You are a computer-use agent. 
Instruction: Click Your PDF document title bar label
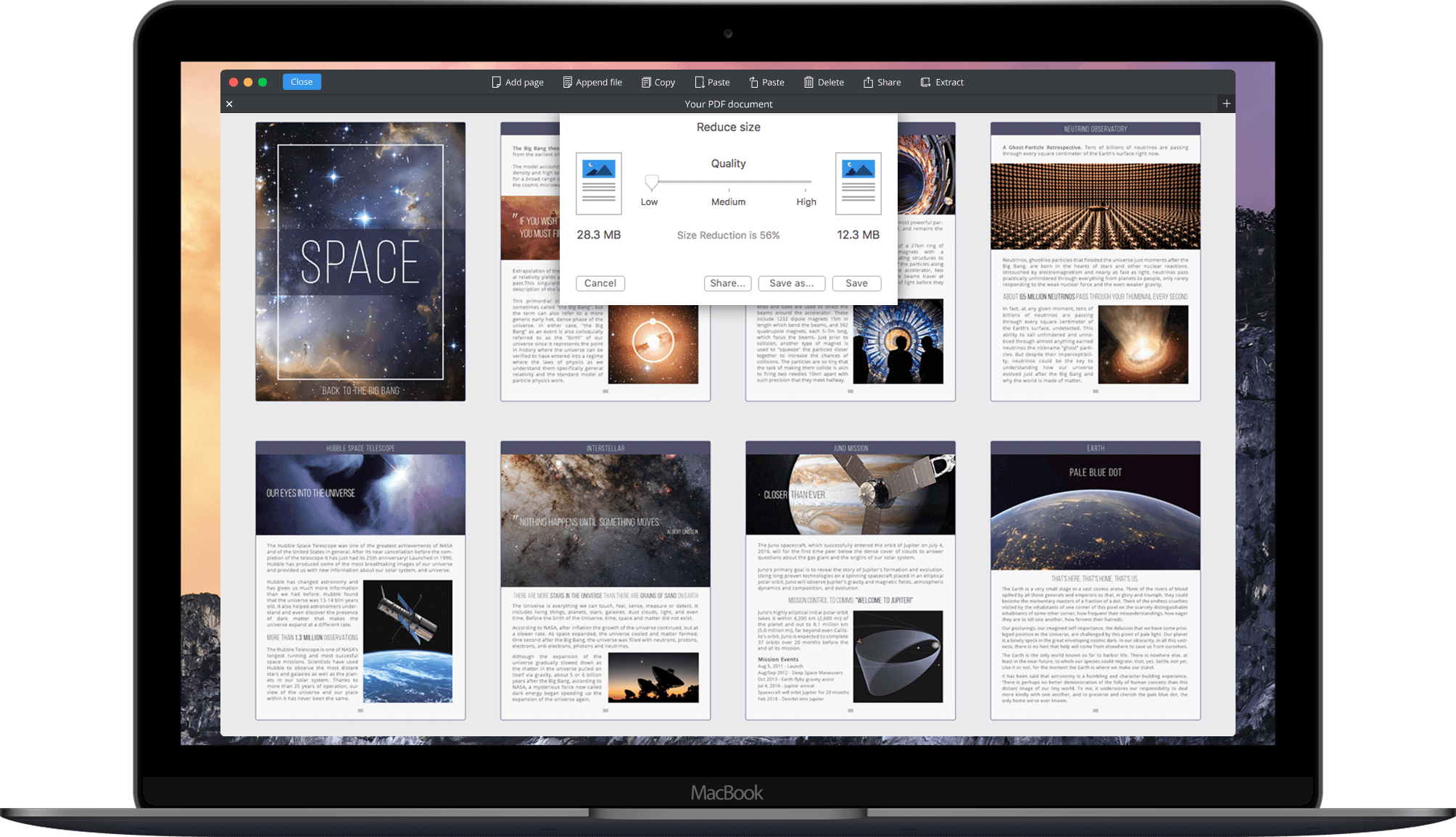click(x=727, y=104)
